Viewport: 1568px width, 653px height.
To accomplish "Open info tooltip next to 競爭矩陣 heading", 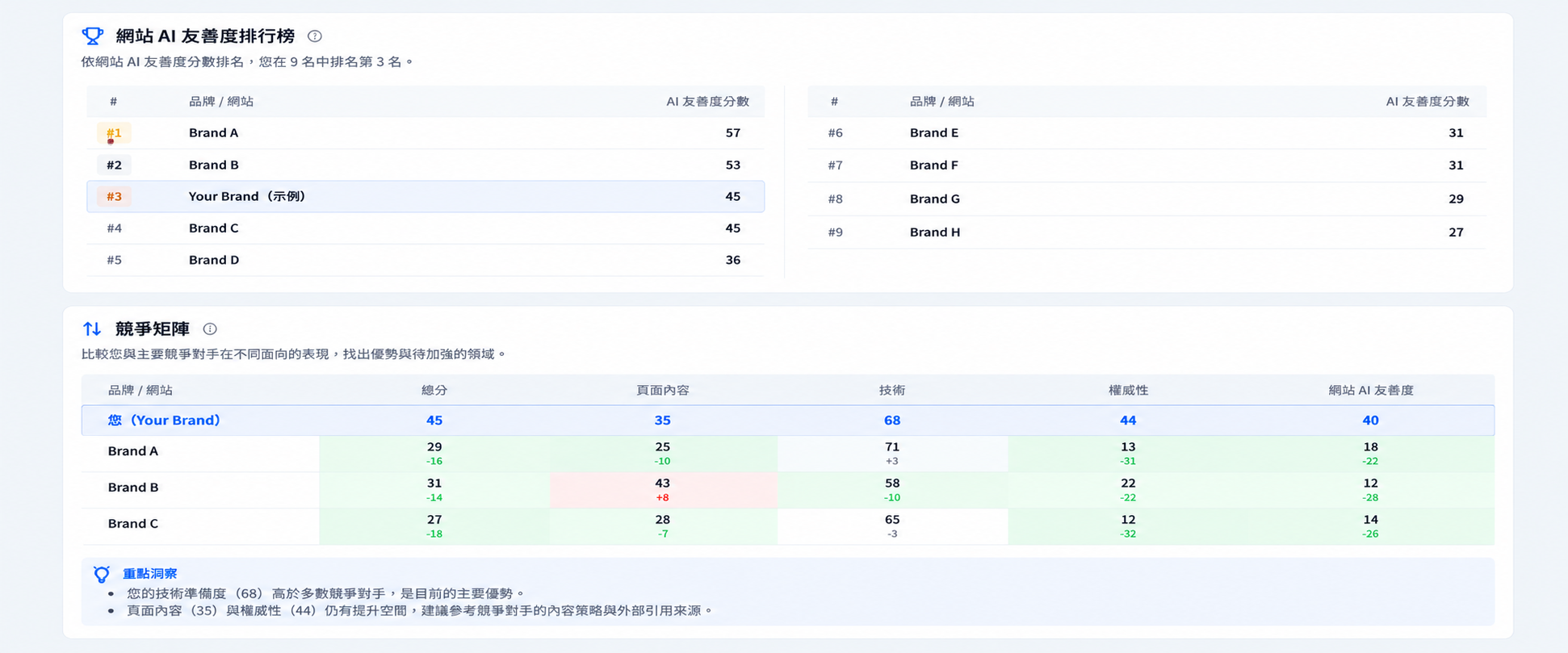I will pos(210,329).
